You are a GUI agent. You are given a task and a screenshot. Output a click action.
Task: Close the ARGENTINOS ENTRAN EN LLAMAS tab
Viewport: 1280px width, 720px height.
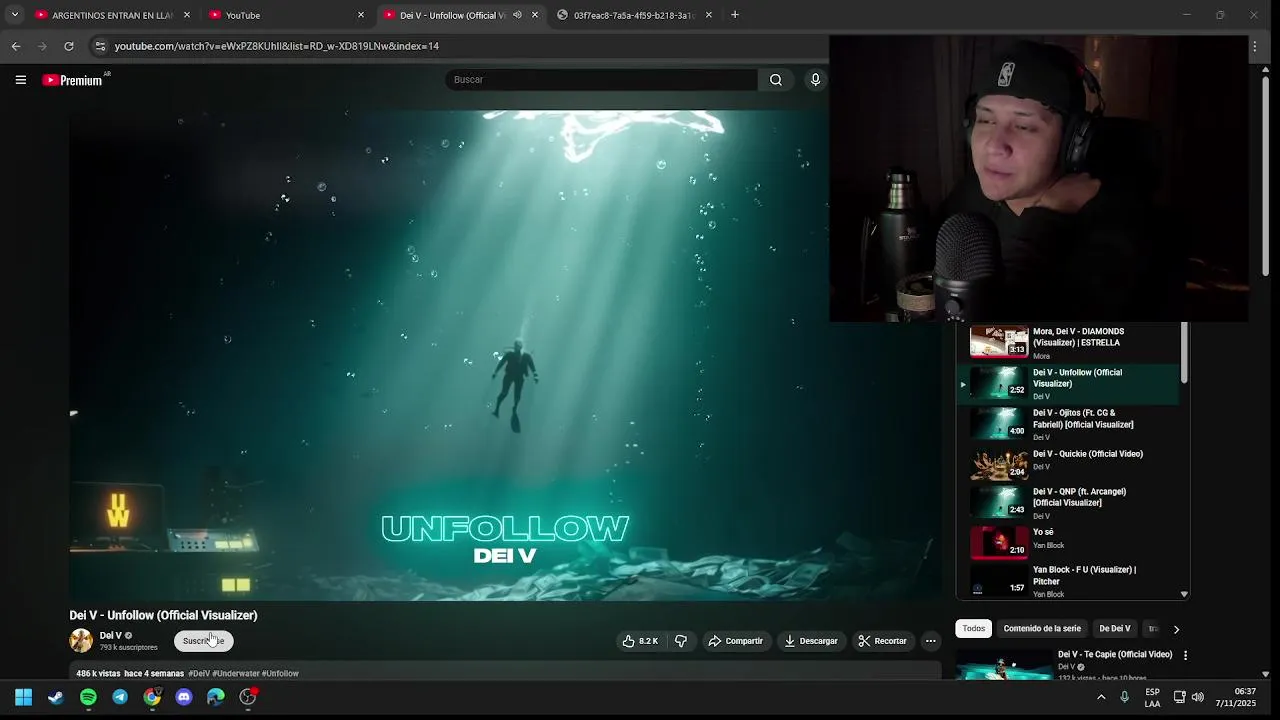pos(187,15)
